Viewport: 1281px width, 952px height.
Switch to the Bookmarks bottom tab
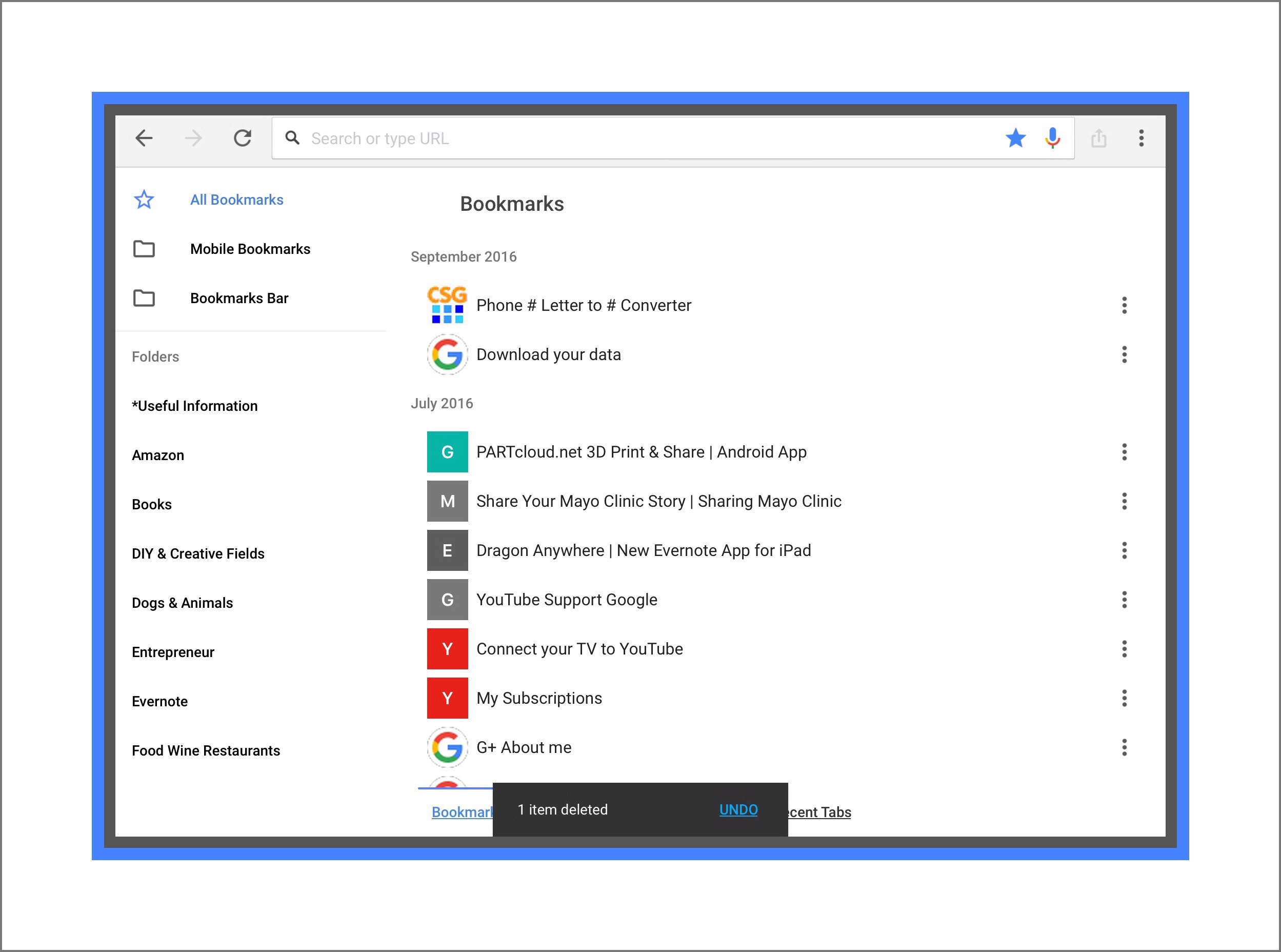pos(462,812)
